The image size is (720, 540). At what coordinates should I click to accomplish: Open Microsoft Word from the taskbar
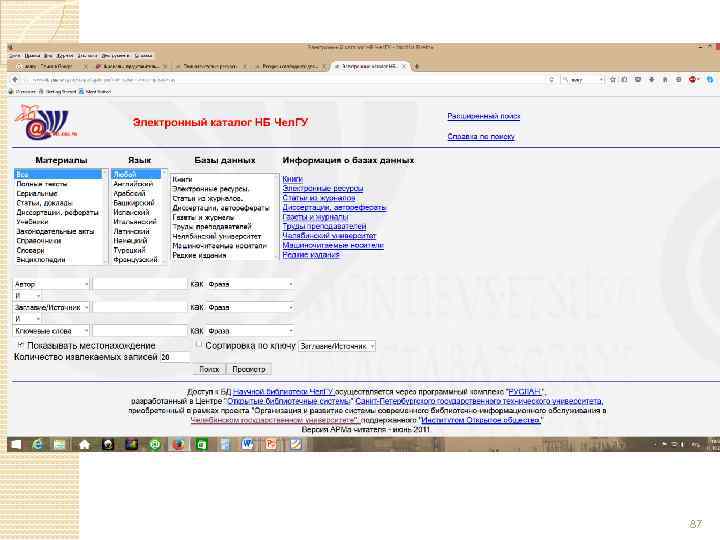pos(248,444)
